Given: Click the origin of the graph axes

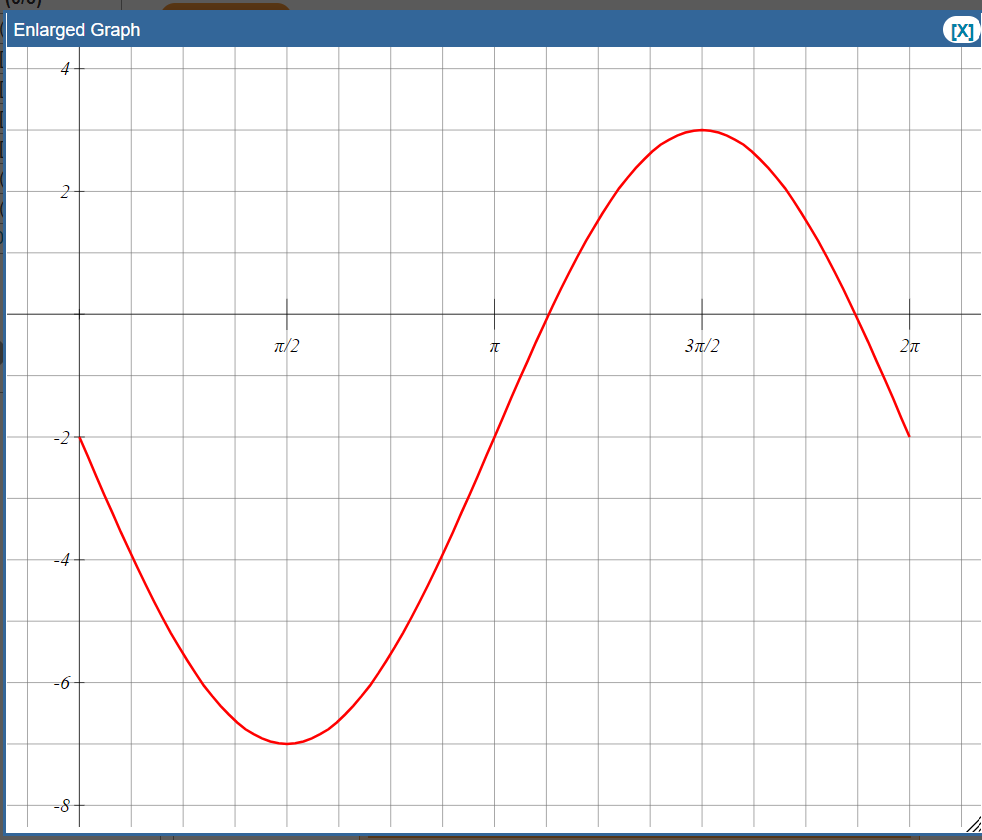Looking at the screenshot, I should (80, 313).
